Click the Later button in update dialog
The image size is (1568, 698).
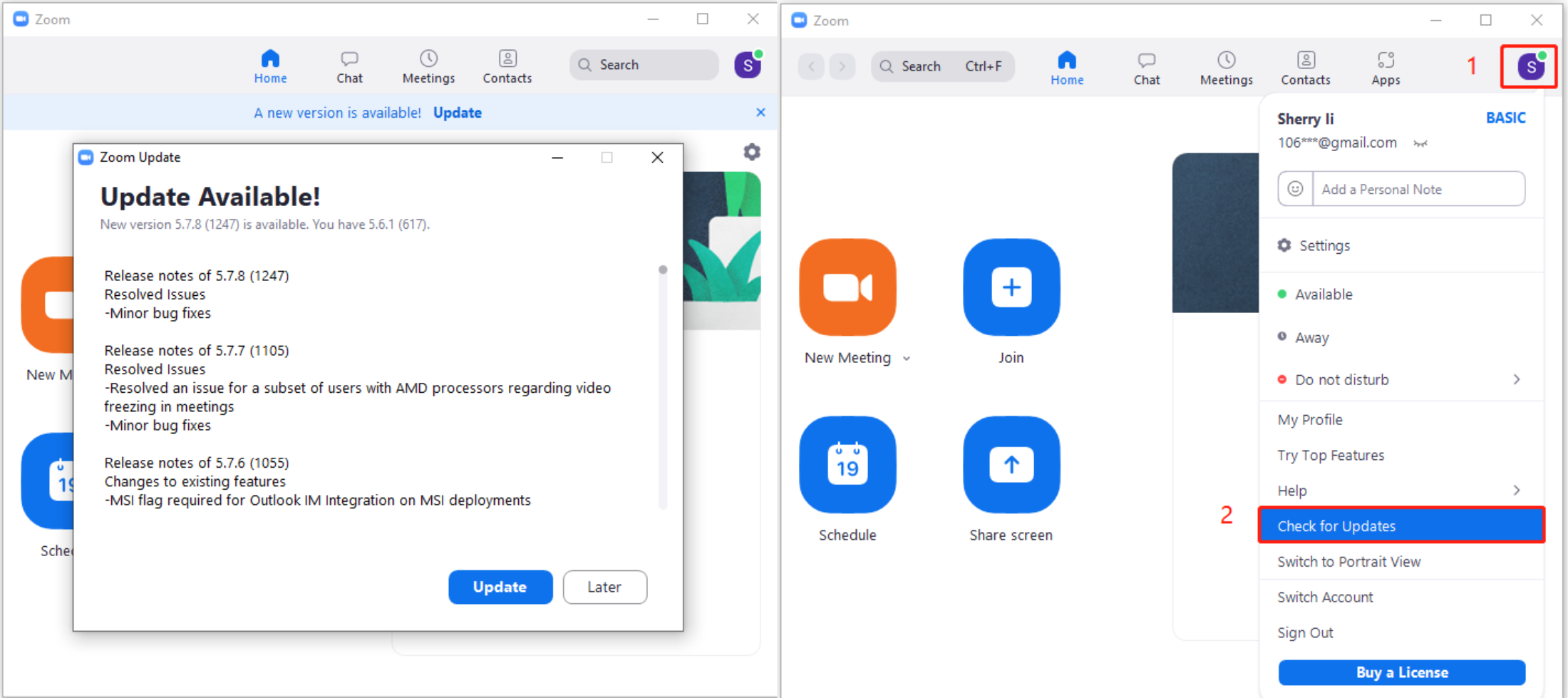click(x=604, y=587)
